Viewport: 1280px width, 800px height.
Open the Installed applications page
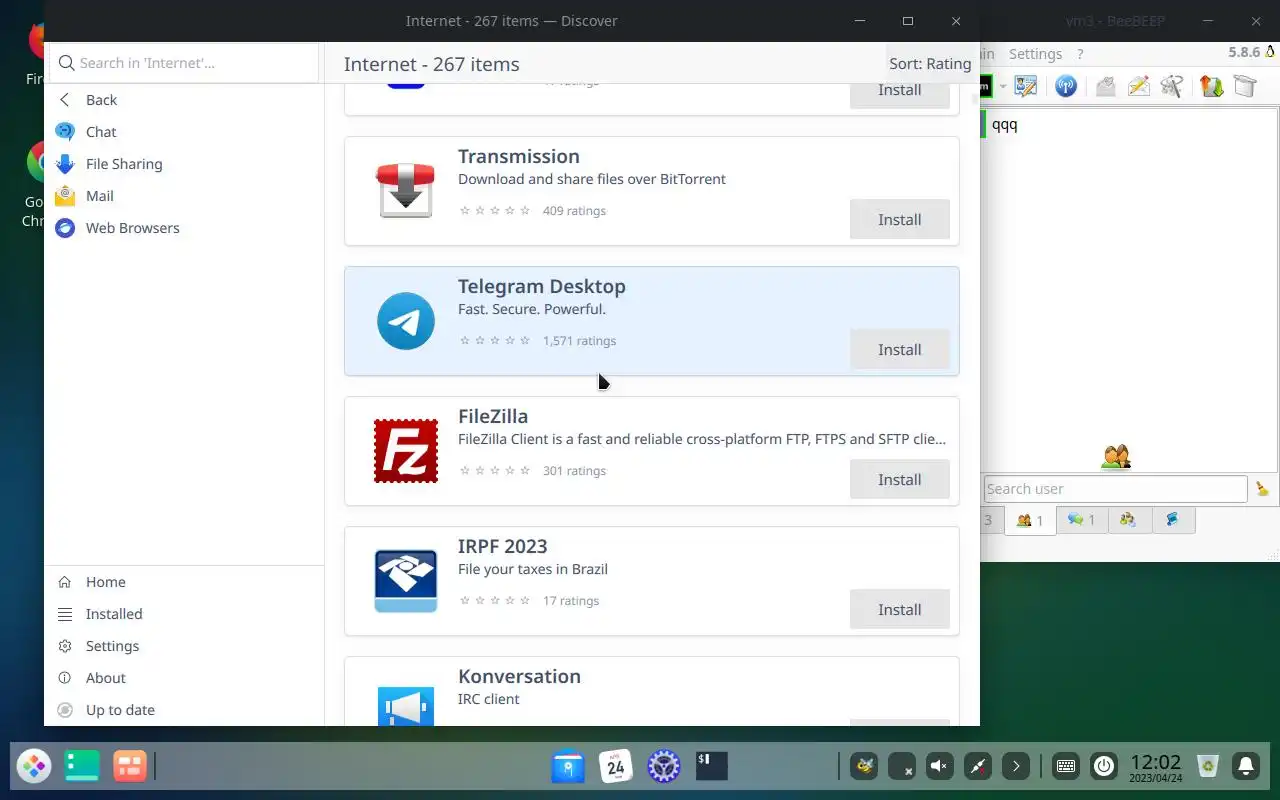pos(184,614)
